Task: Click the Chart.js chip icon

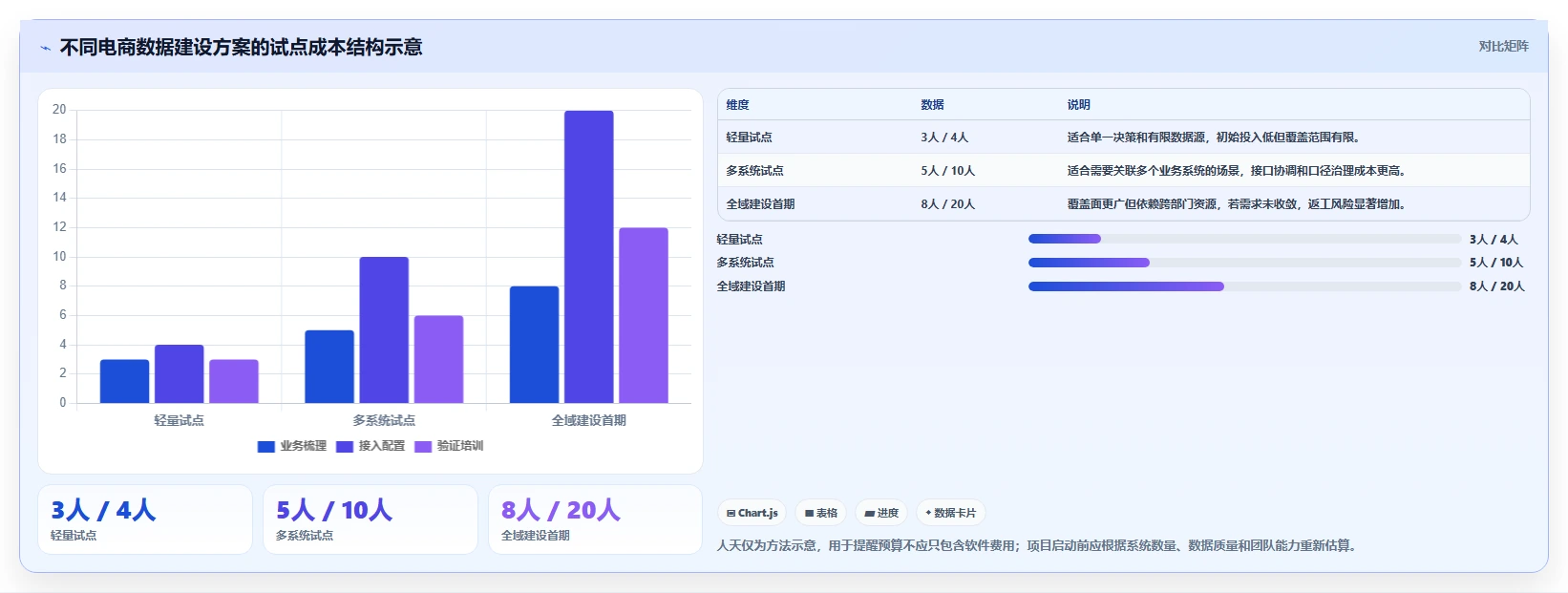Action: (x=731, y=513)
